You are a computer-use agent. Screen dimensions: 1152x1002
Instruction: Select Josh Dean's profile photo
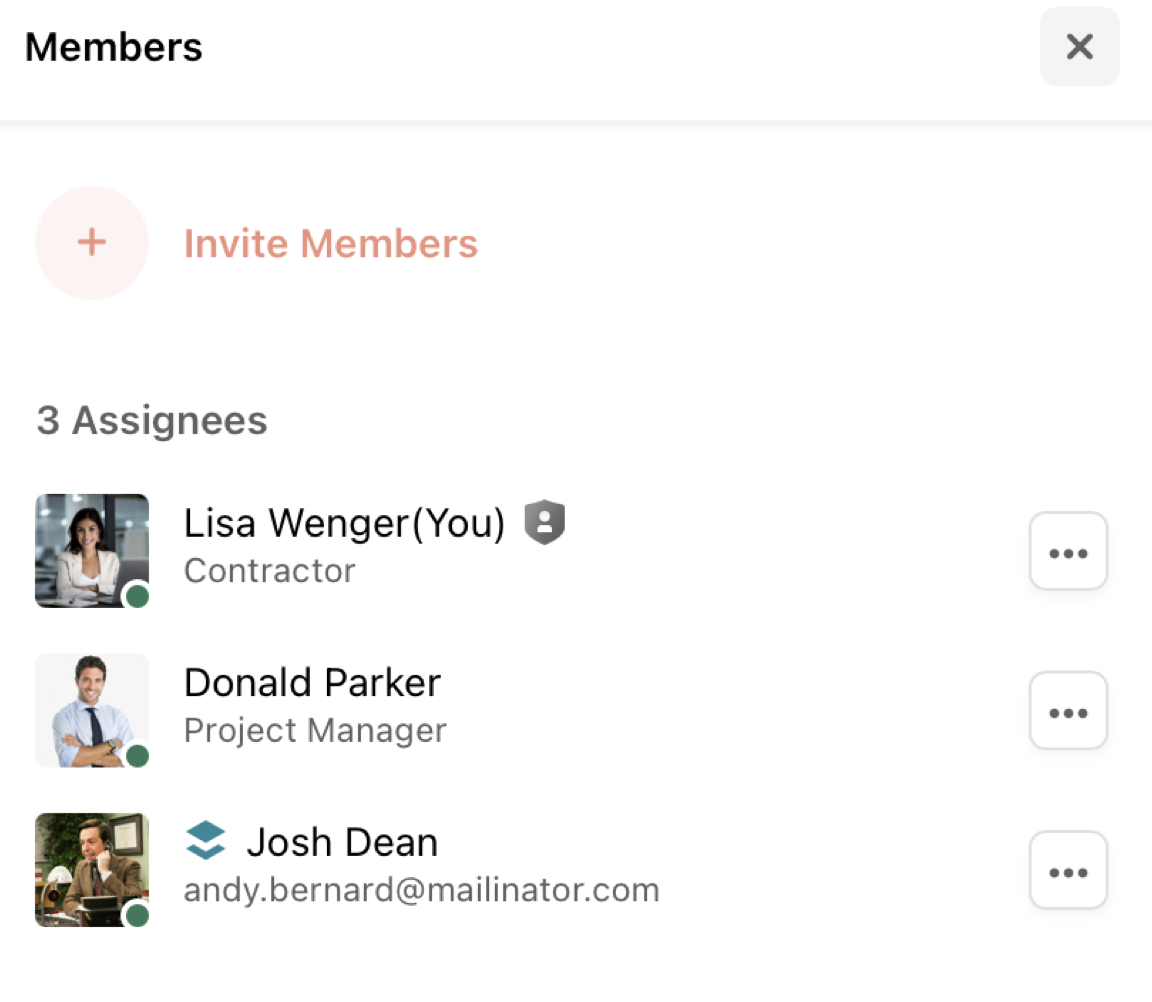click(x=92, y=870)
